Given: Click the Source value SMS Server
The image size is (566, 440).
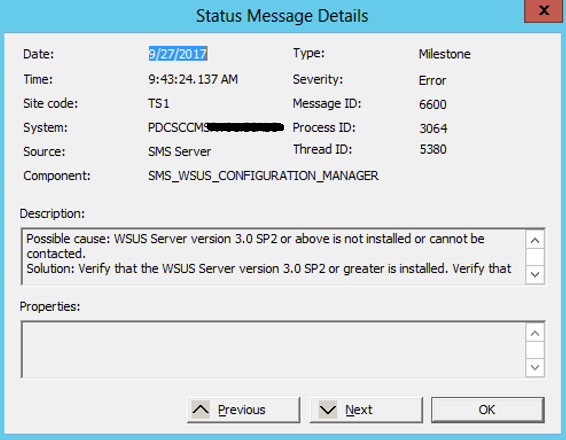Looking at the screenshot, I should [x=179, y=152].
